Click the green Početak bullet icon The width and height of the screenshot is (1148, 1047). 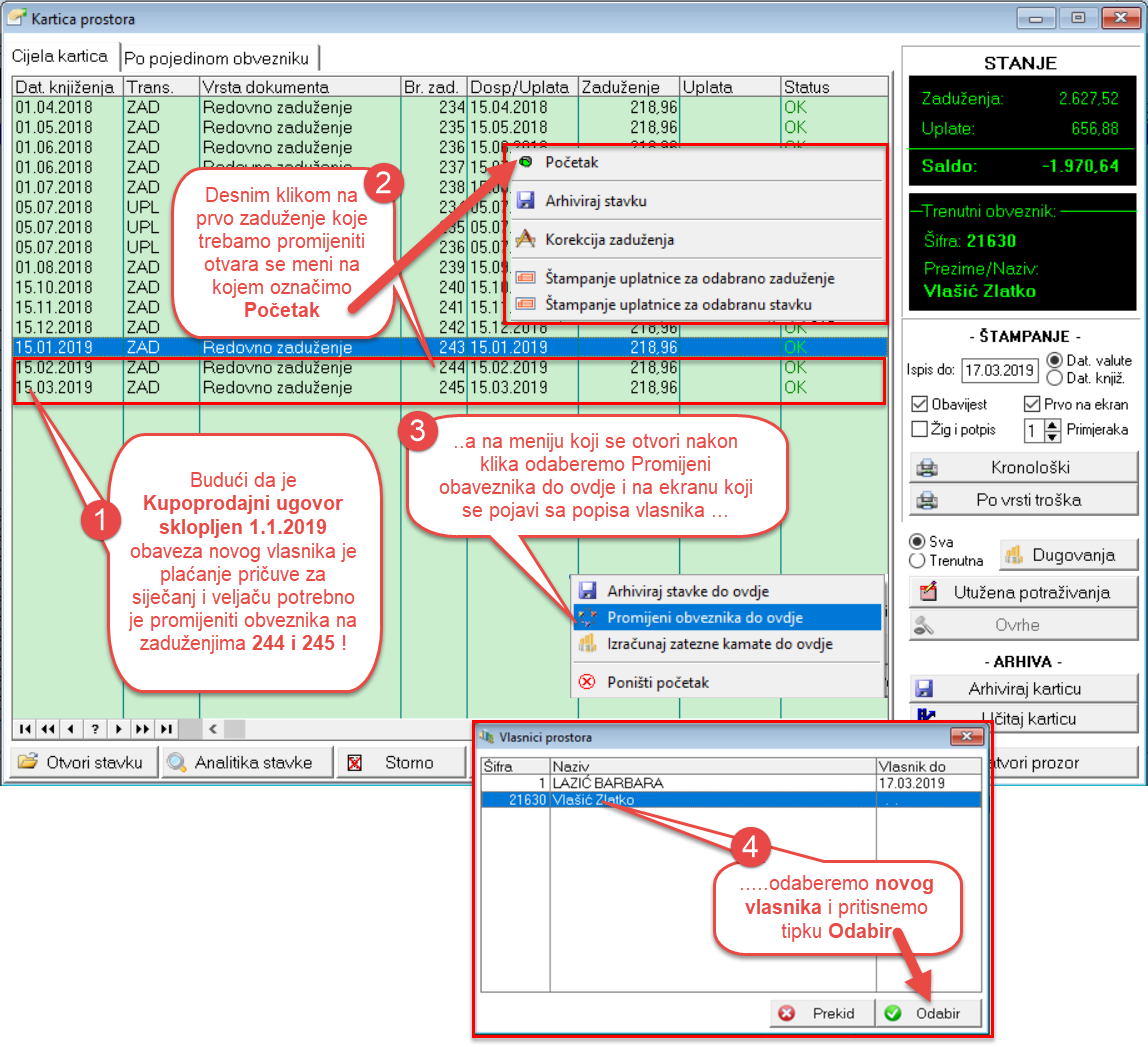[x=526, y=162]
